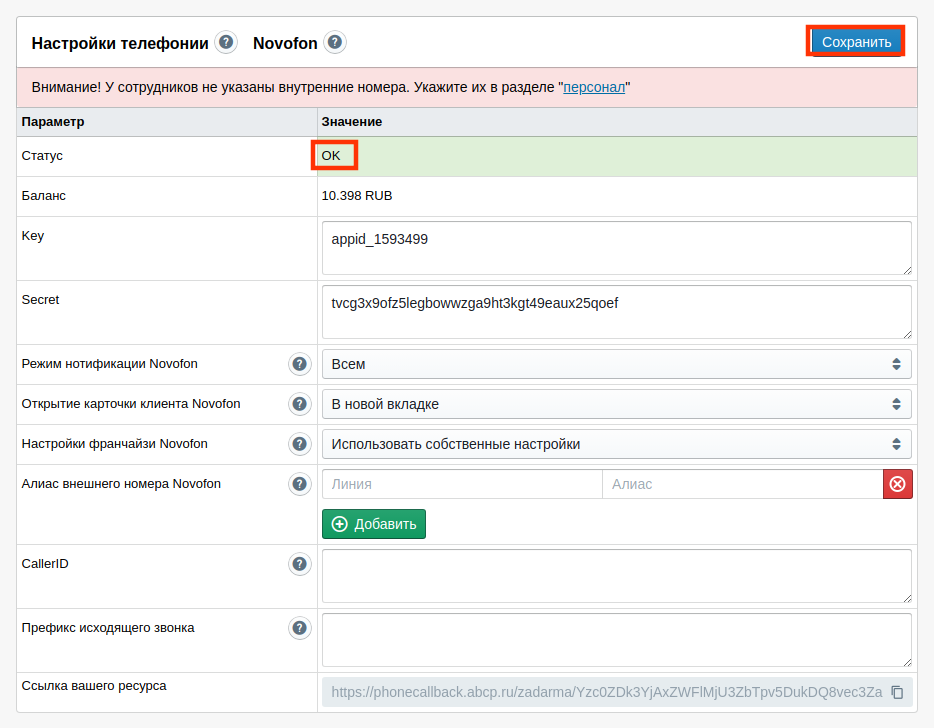
Task: Remove the alias row with red delete button
Action: click(898, 484)
